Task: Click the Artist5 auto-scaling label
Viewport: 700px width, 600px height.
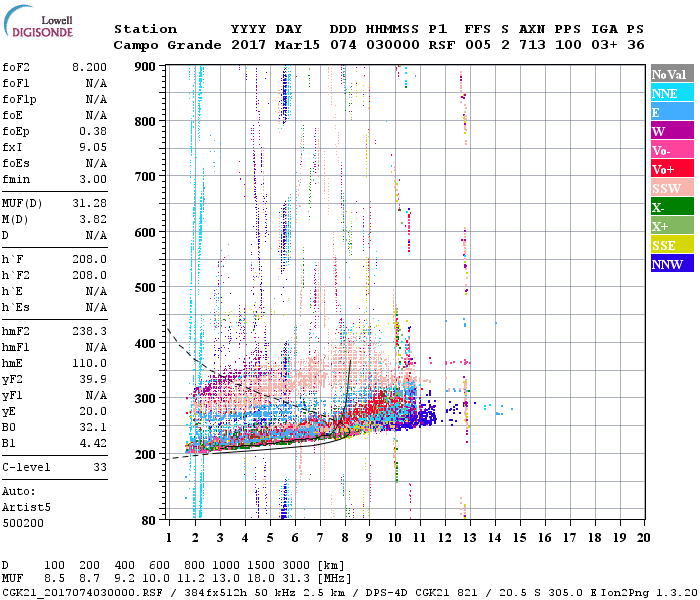Action: pyautogui.click(x=26, y=507)
